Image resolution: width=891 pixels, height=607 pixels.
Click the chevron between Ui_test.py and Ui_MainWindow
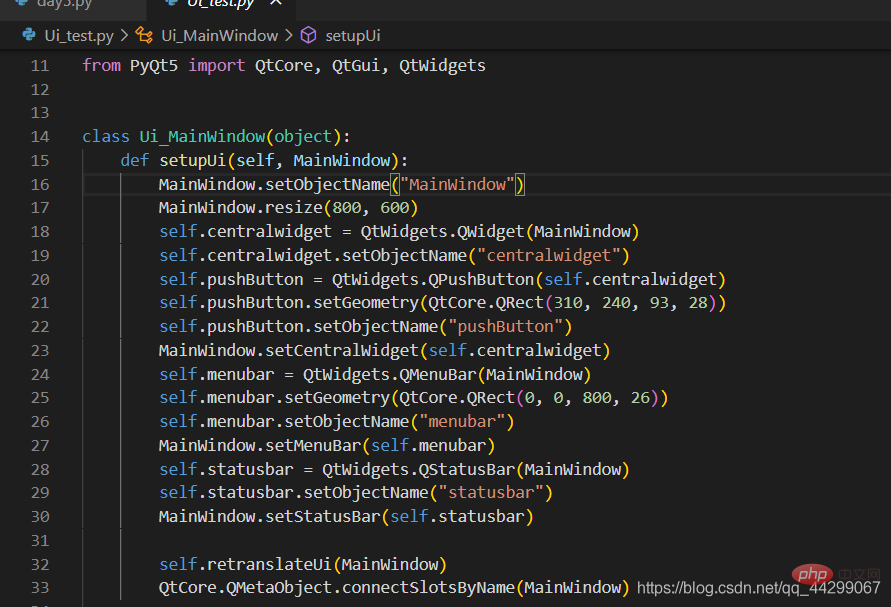(124, 36)
